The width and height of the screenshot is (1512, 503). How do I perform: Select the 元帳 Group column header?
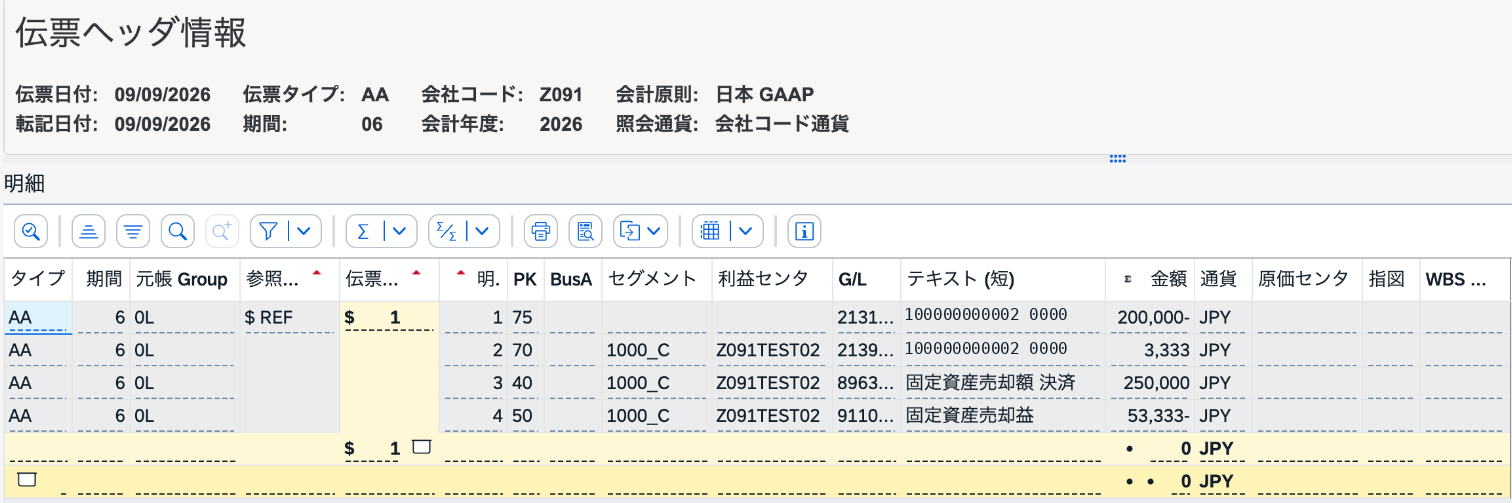point(185,279)
